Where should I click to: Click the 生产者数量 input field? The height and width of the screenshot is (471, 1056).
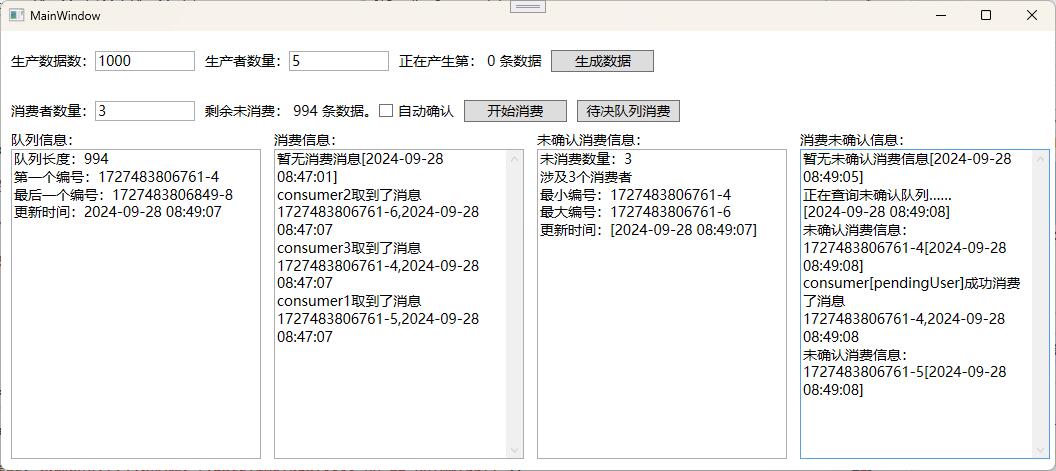[338, 61]
